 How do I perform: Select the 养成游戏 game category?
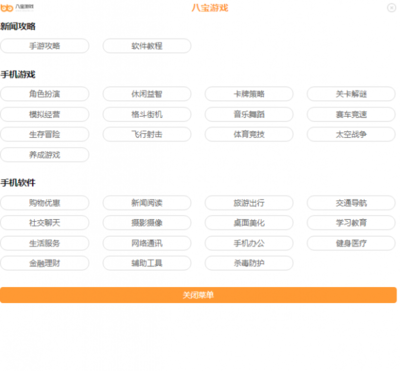(x=45, y=155)
